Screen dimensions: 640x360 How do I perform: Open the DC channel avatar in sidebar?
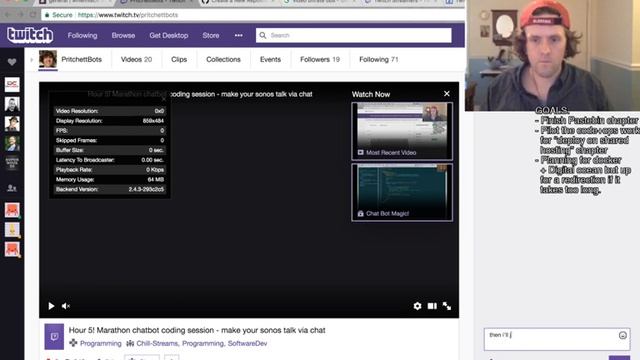[x=12, y=84]
